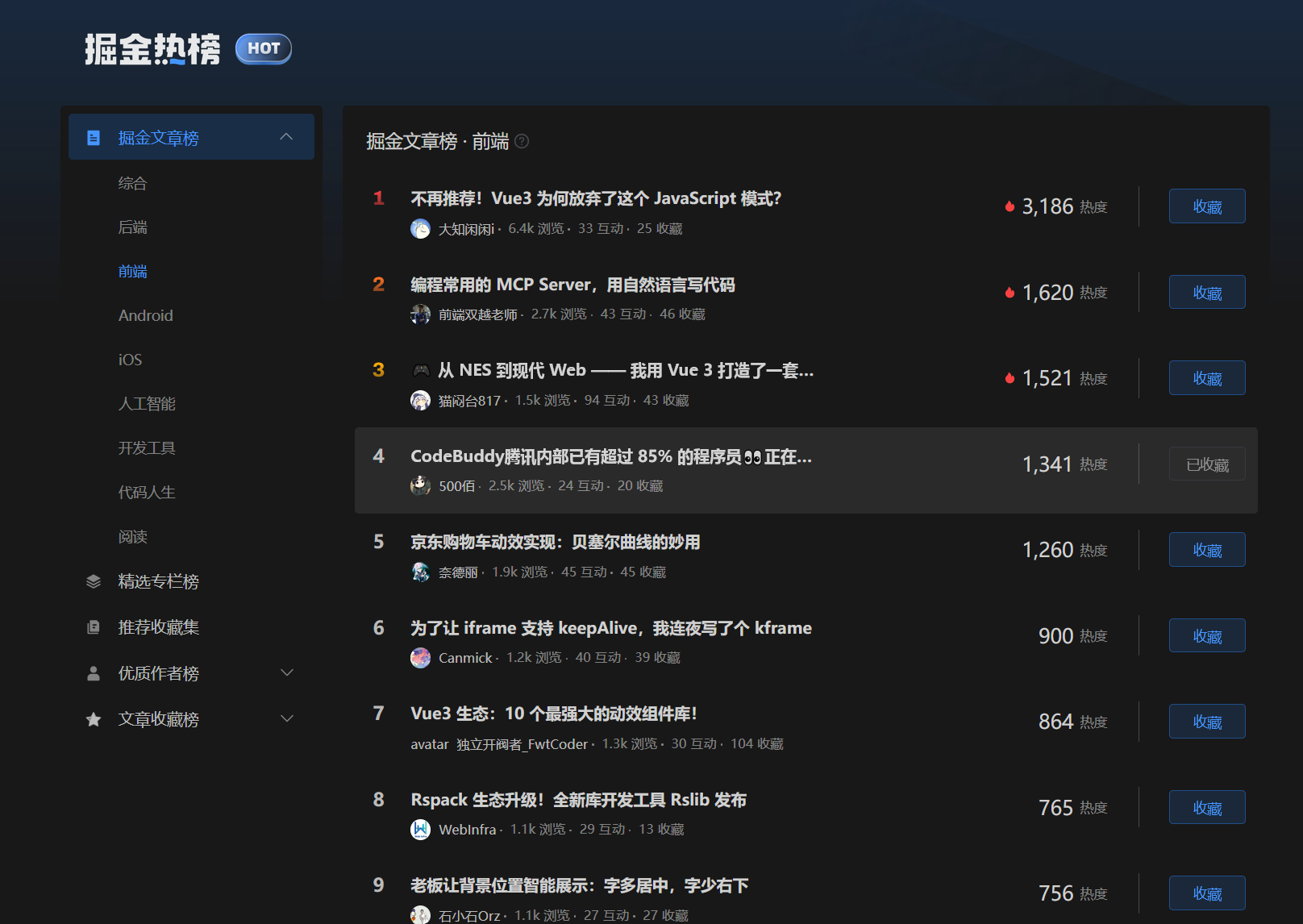Screen dimensions: 1303x924
Task: Toggle 收藏 on the Vue3 生态 article
Action: [x=1207, y=721]
